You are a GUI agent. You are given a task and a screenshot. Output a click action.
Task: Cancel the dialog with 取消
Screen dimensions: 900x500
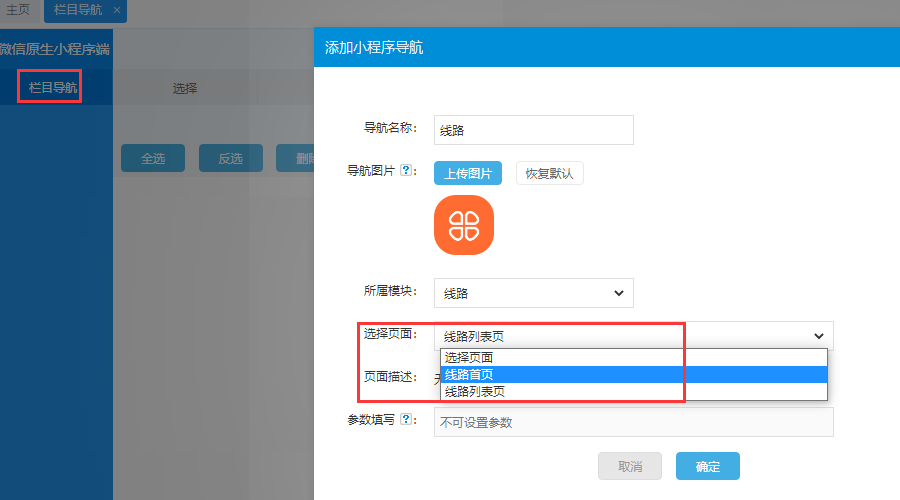(x=629, y=466)
